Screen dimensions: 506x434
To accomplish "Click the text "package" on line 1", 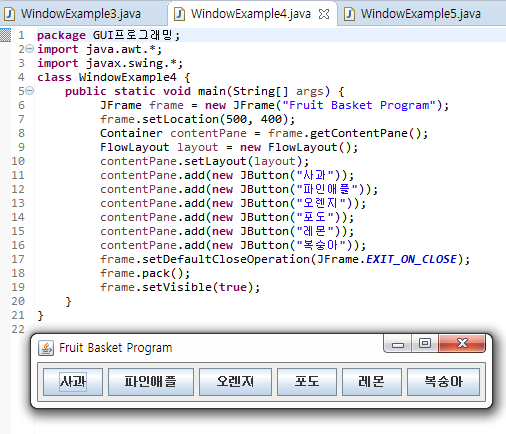I will point(61,35).
